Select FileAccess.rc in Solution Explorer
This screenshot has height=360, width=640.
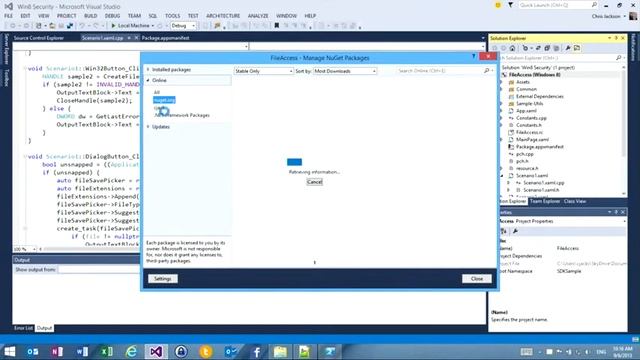[529, 133]
